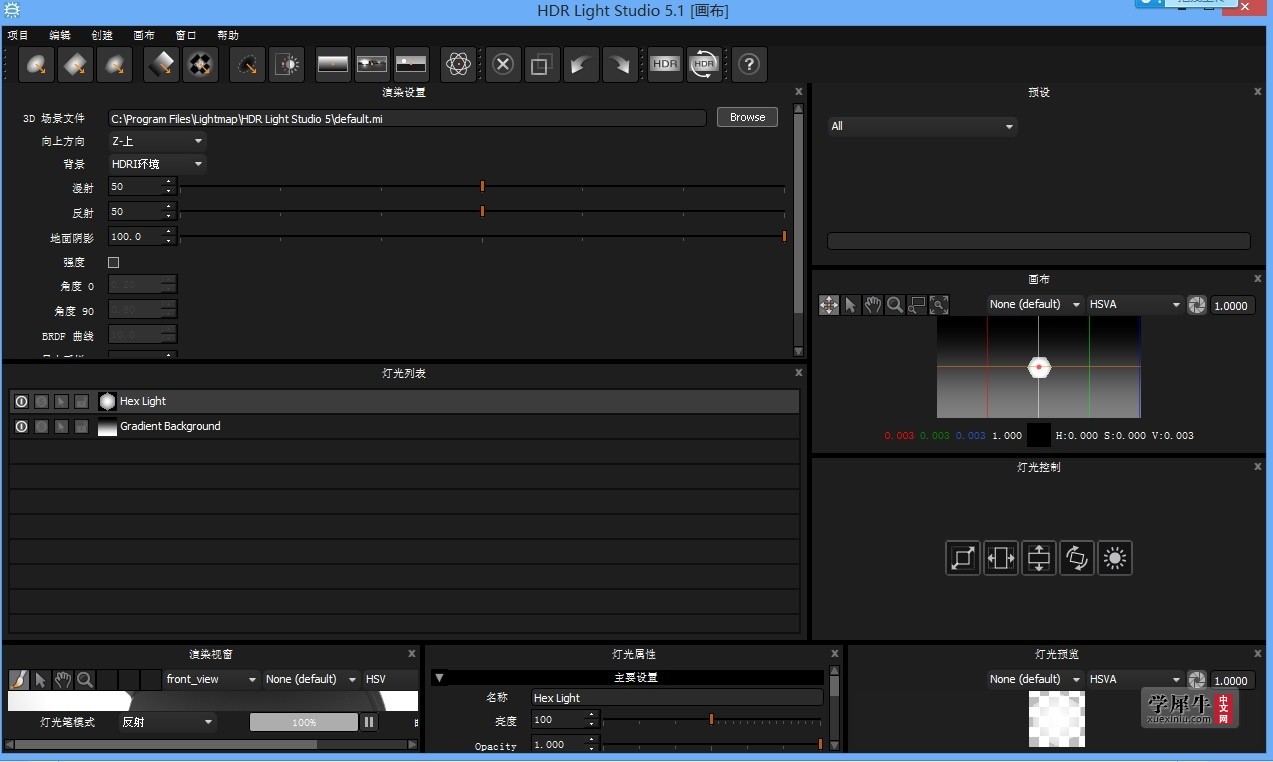Open the presets All category dropdown
The height and width of the screenshot is (762, 1273).
[x=922, y=126]
